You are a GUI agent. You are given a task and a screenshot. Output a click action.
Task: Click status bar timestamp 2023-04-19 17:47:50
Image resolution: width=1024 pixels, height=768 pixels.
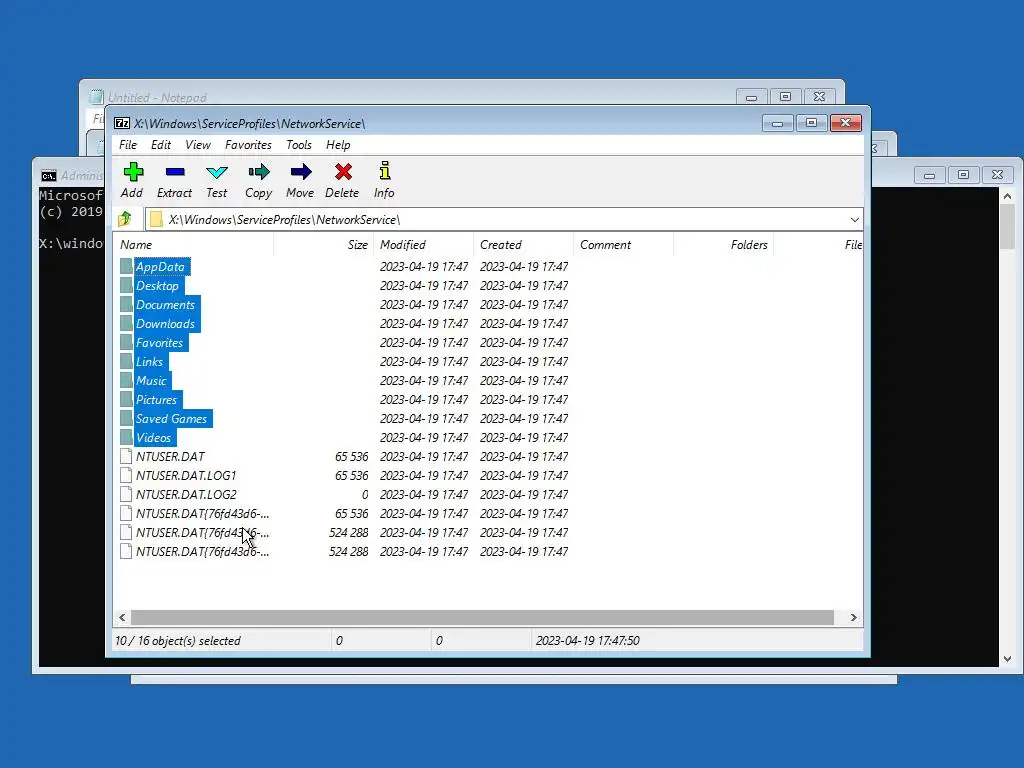tap(588, 641)
